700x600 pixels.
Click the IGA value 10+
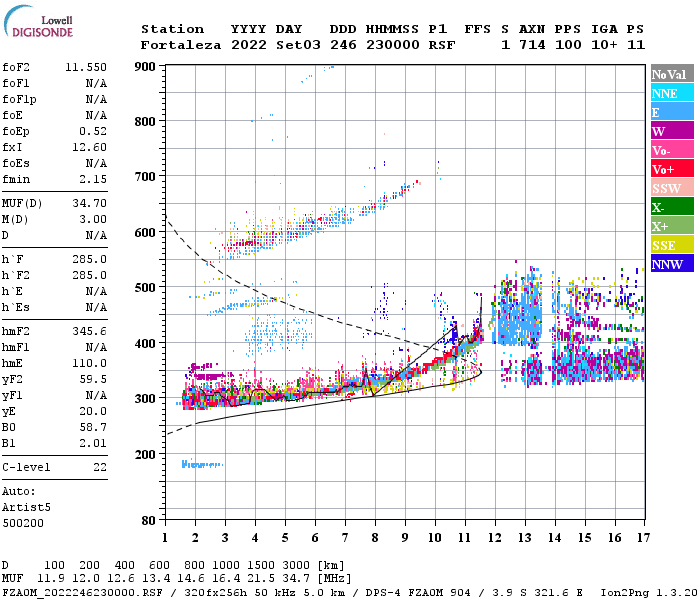604,45
